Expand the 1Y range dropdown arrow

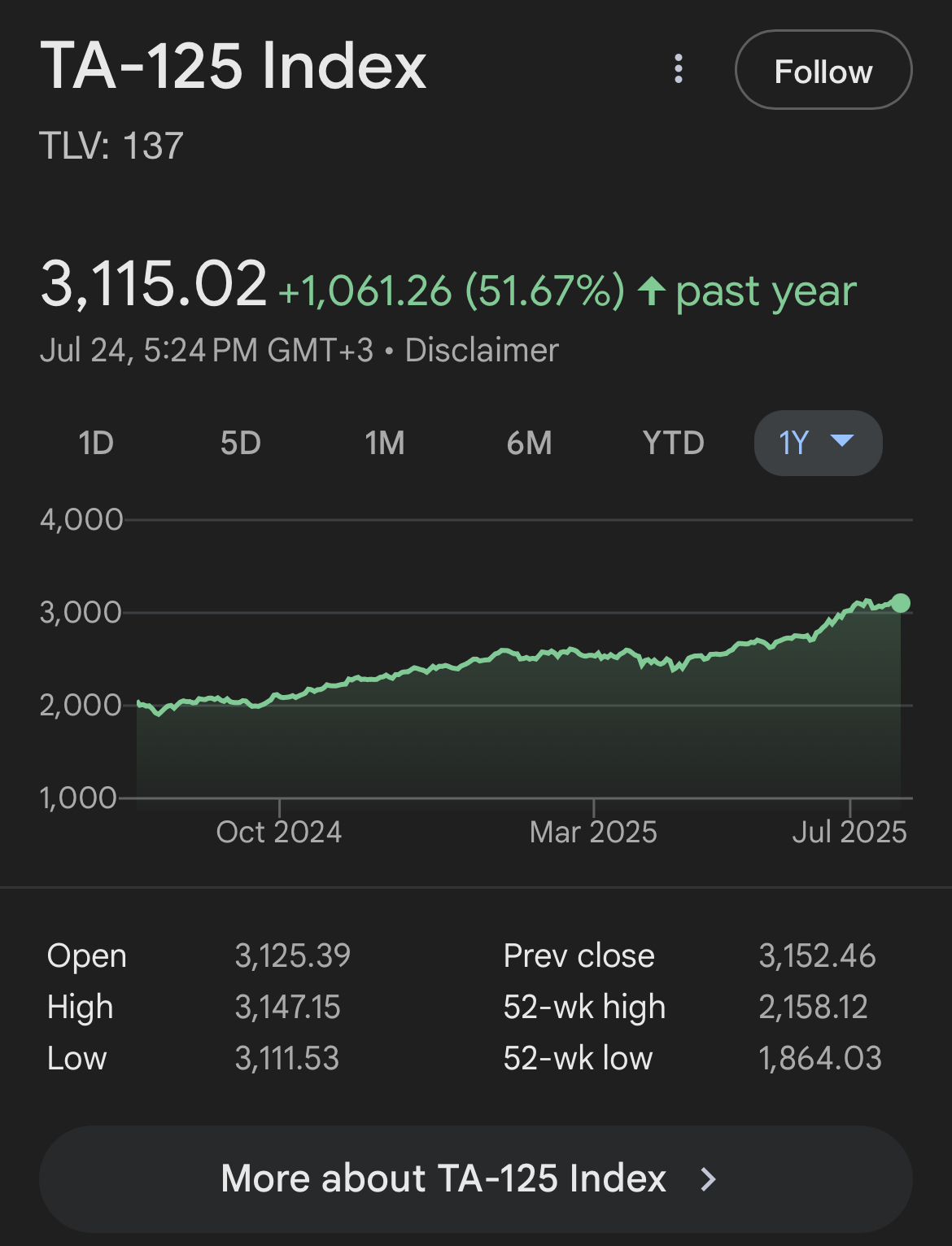pos(841,441)
